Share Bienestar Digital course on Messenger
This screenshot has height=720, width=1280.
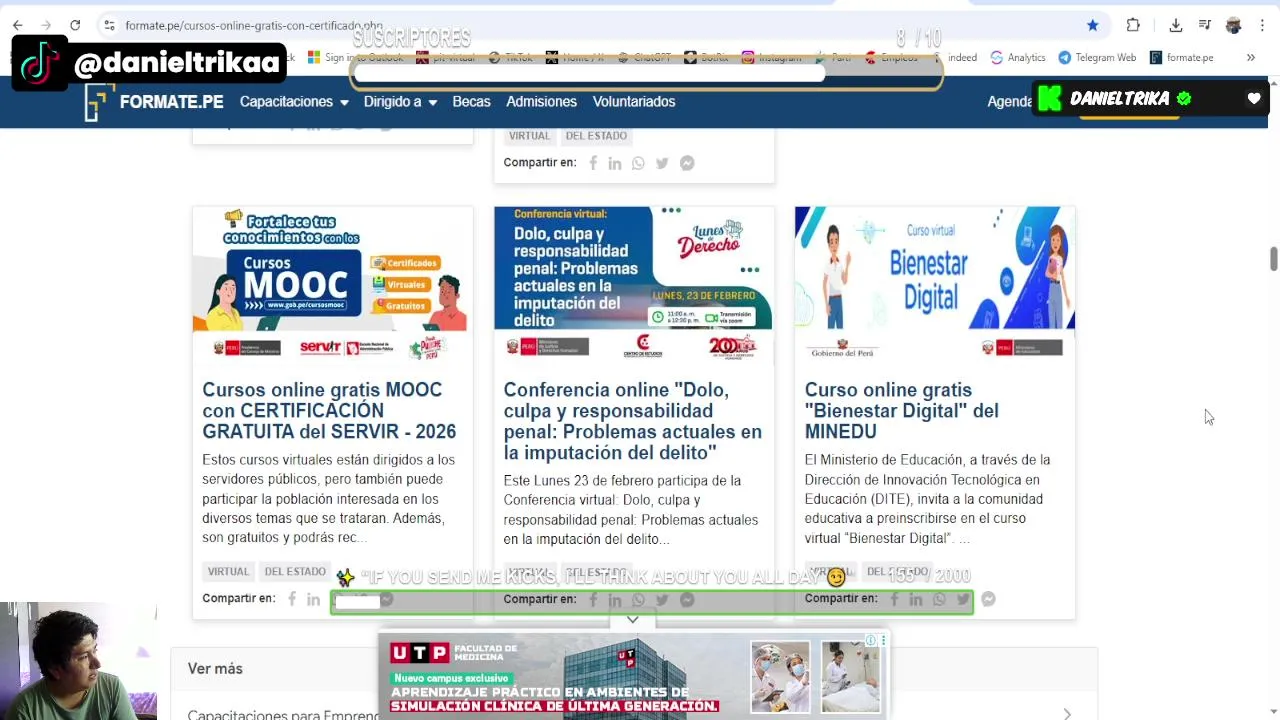click(x=988, y=599)
